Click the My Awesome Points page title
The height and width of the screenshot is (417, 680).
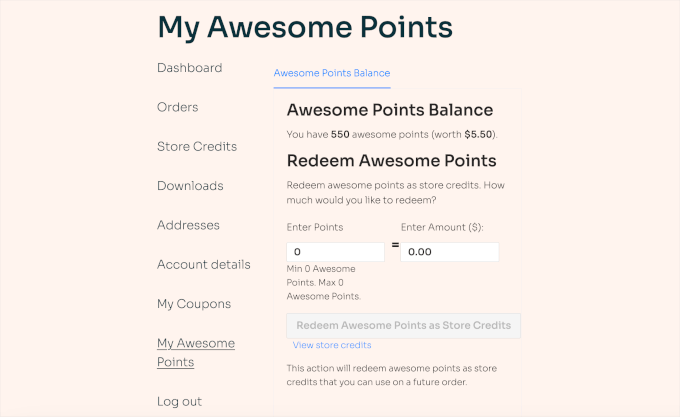coord(305,26)
